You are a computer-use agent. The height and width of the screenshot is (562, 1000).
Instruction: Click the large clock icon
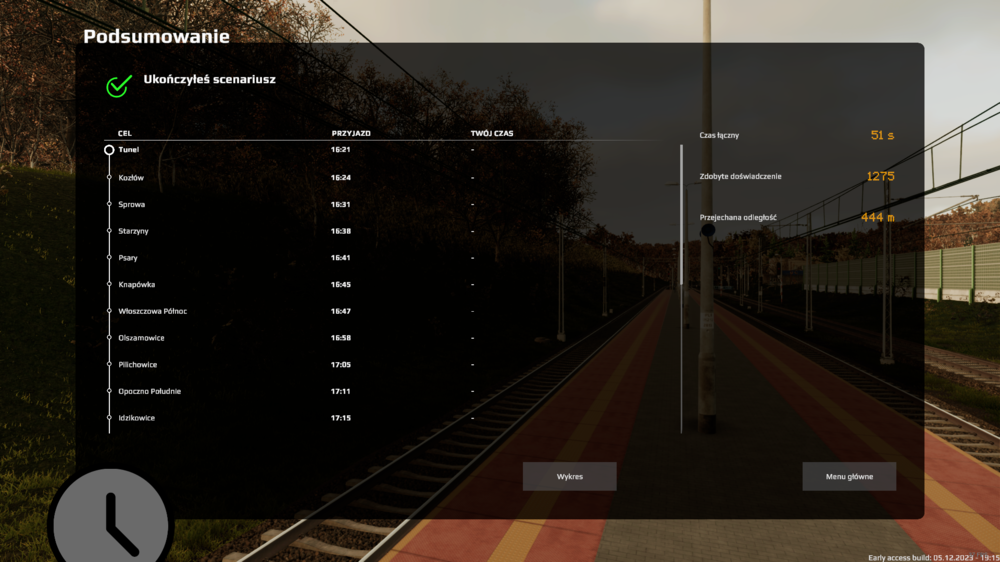110,517
